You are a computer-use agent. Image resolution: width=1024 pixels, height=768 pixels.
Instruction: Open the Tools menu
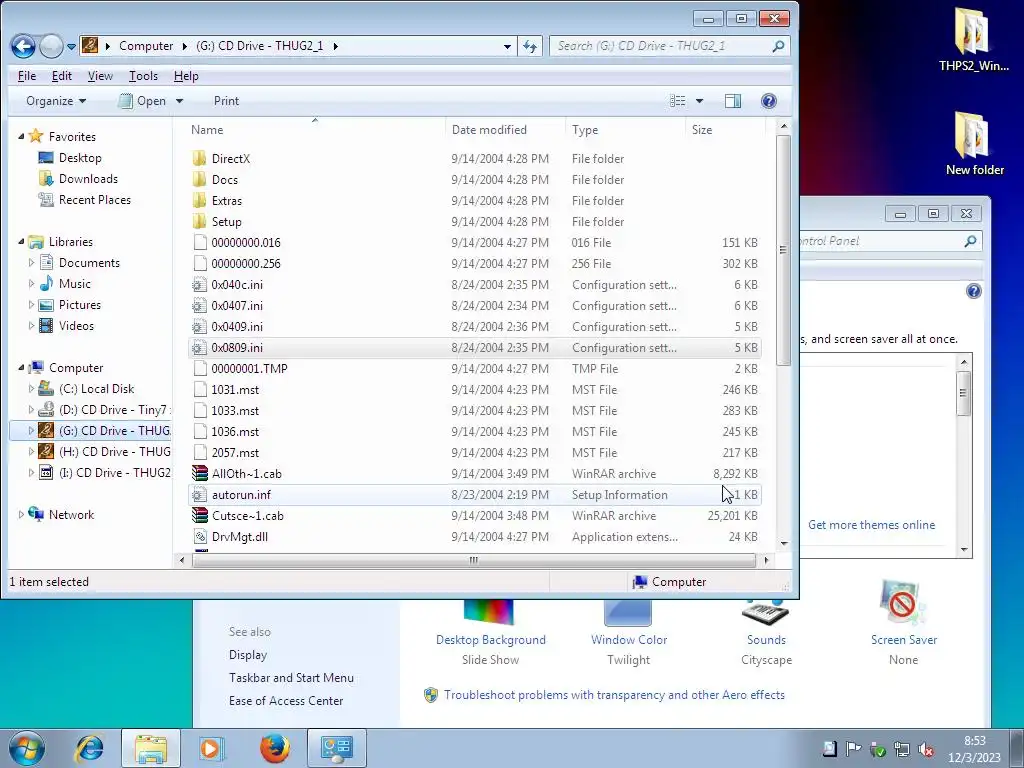tap(143, 76)
